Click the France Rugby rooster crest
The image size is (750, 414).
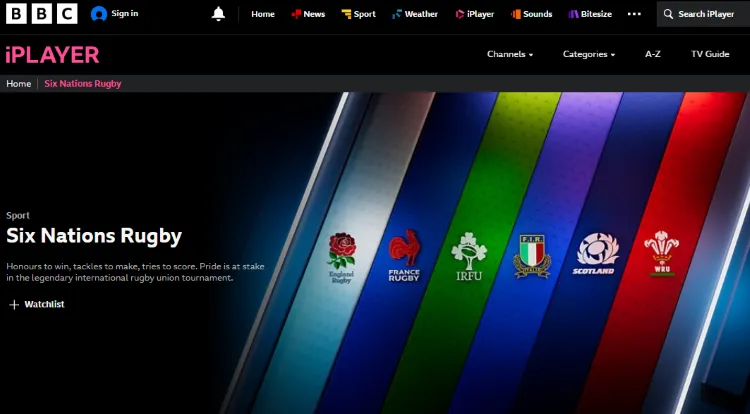point(404,255)
